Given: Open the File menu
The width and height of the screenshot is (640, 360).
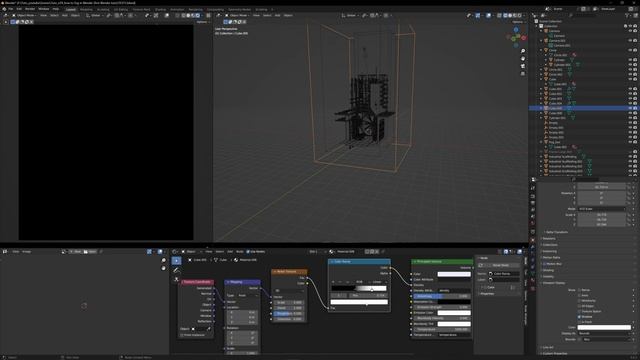Looking at the screenshot, I should tap(11, 9).
